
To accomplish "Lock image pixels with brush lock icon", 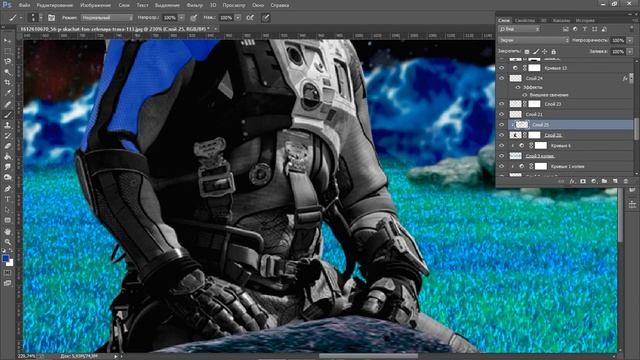I will (x=536, y=51).
